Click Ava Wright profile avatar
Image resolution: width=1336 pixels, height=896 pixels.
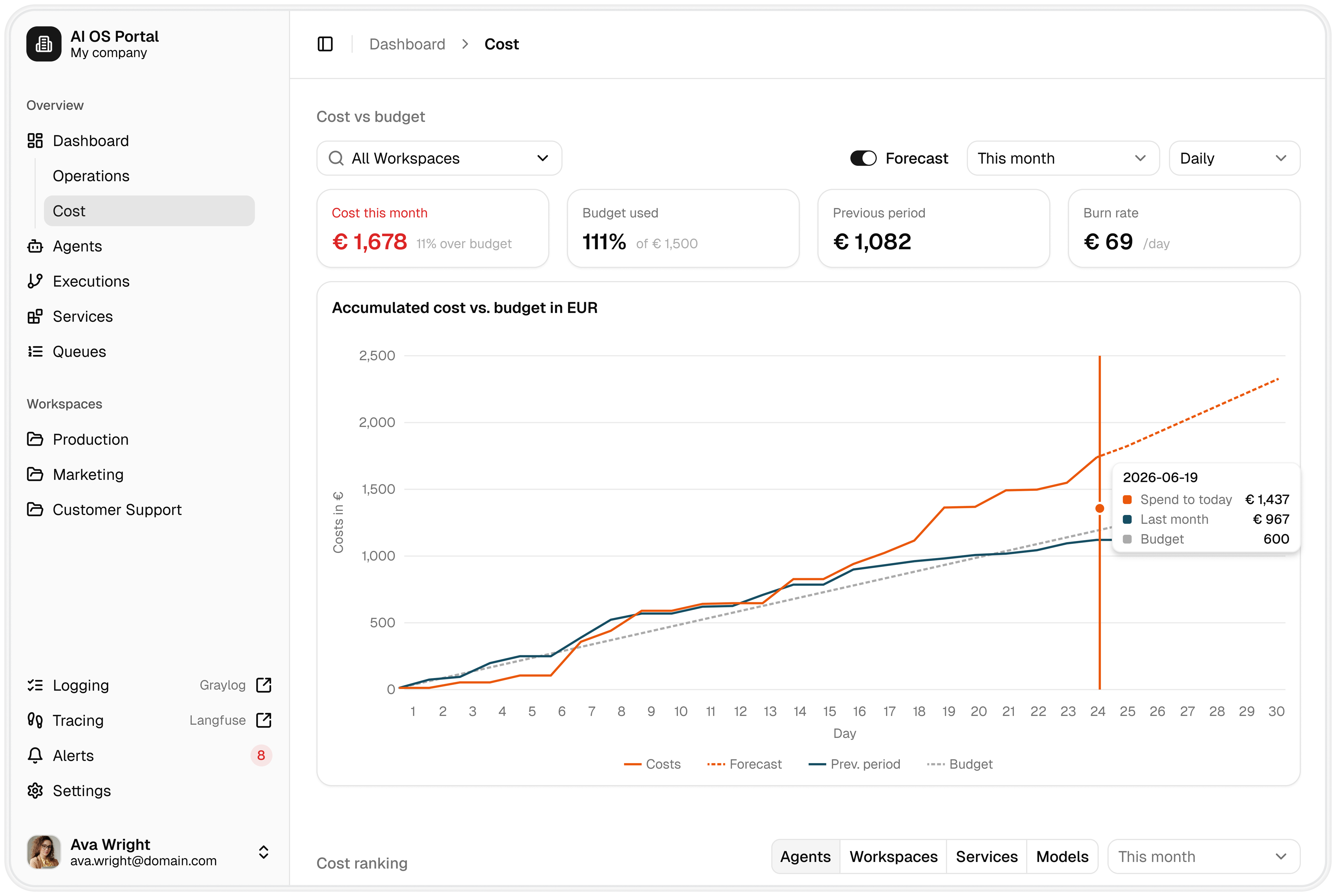point(44,852)
